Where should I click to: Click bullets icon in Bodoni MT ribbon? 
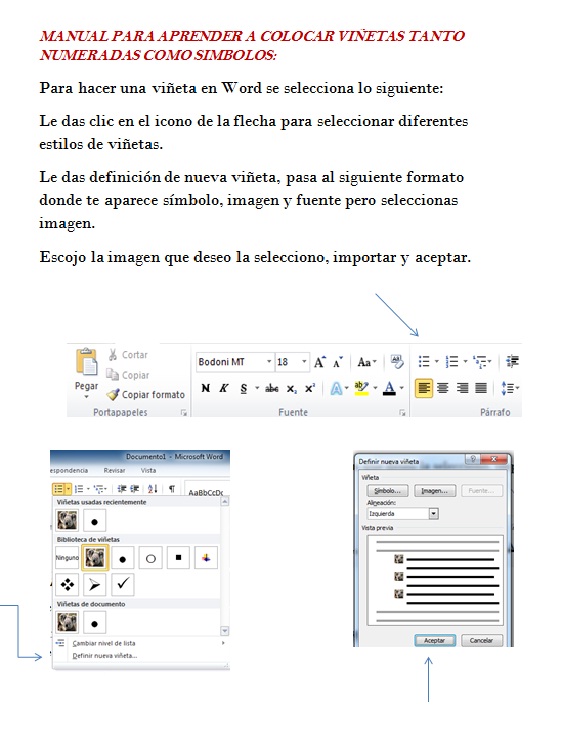[424, 362]
